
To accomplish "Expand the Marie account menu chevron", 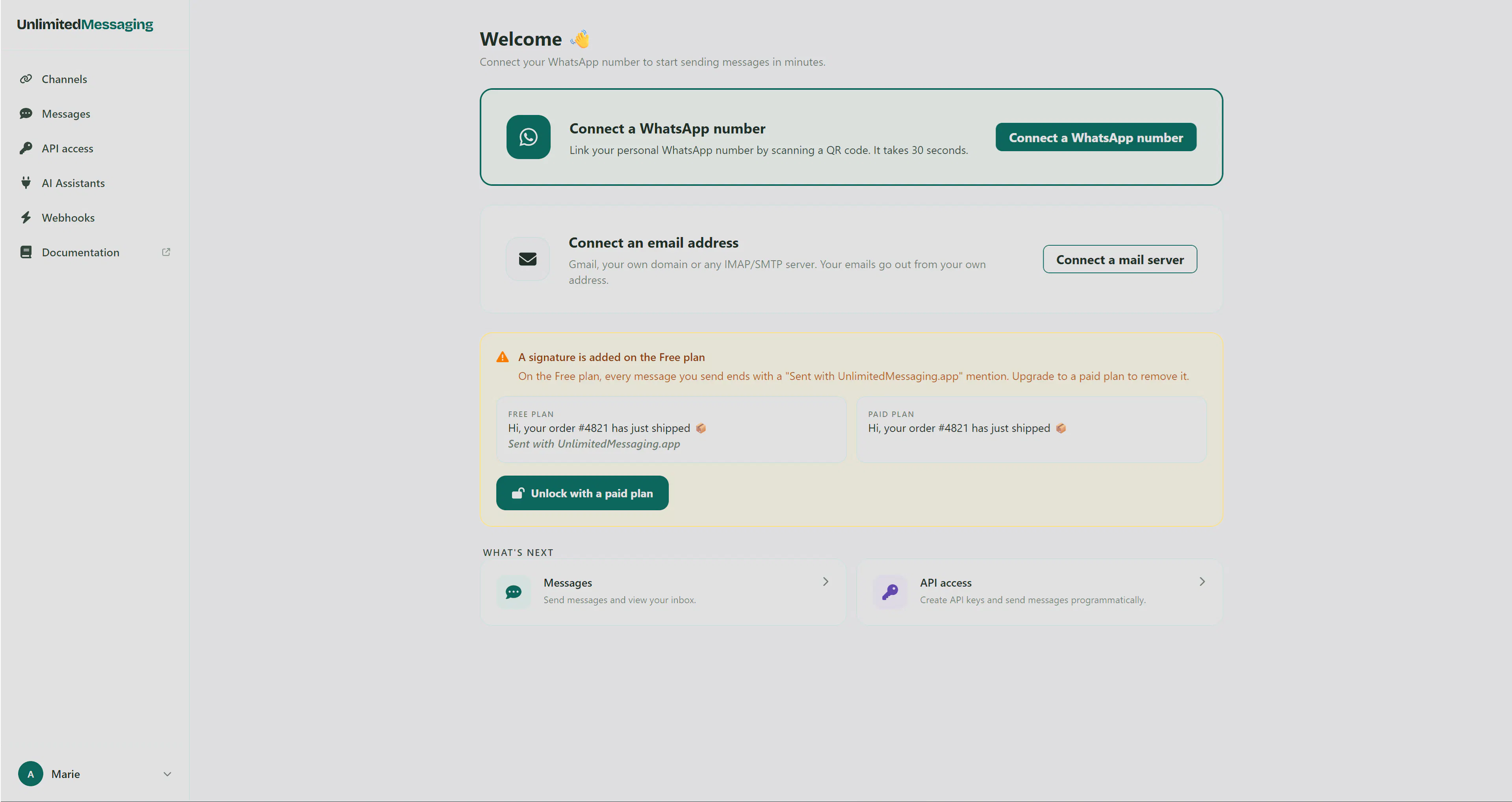I will pyautogui.click(x=167, y=774).
